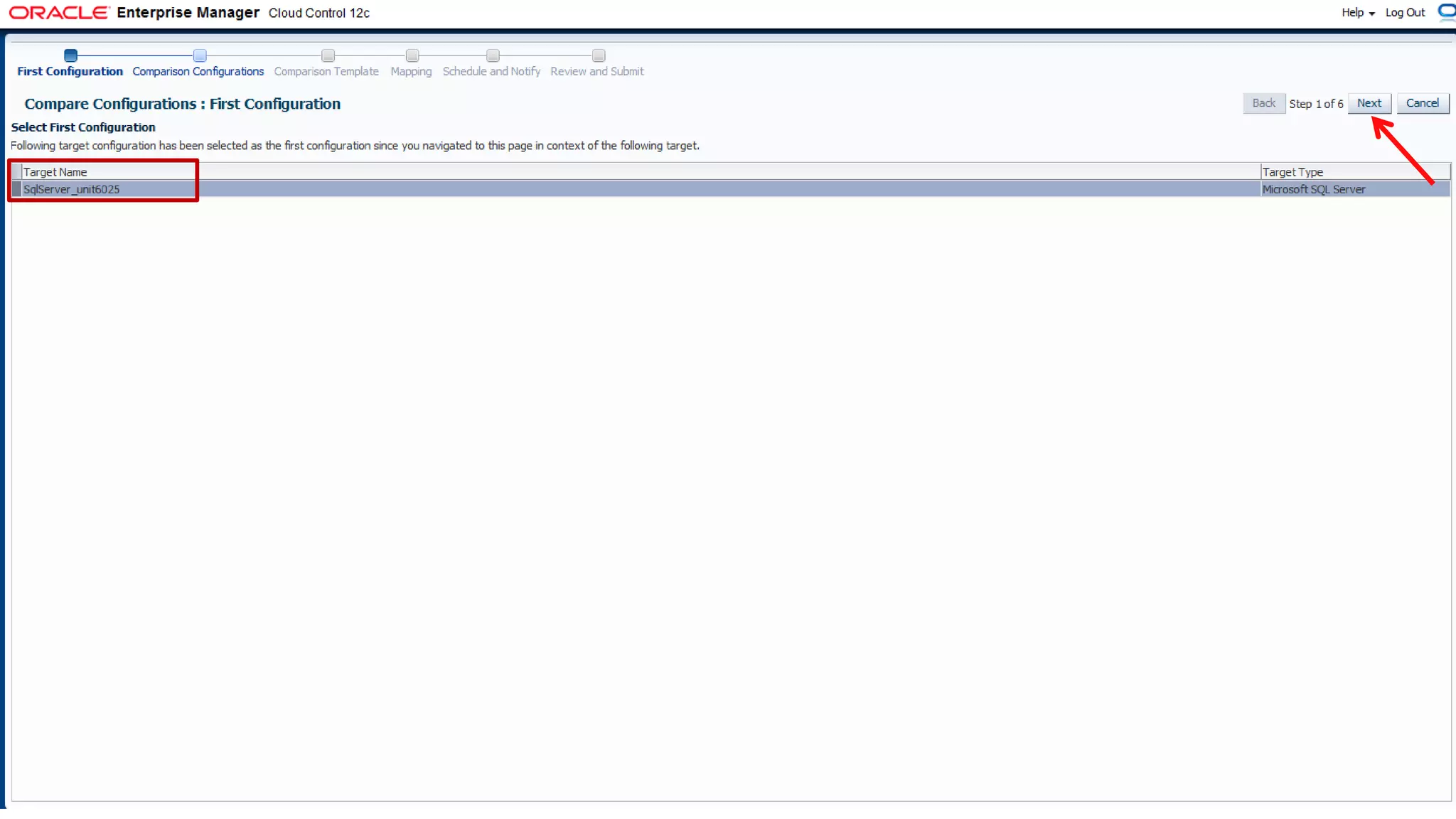Click the Oracle icon beside Log Out
The width and height of the screenshot is (1456, 819).
click(1447, 12)
